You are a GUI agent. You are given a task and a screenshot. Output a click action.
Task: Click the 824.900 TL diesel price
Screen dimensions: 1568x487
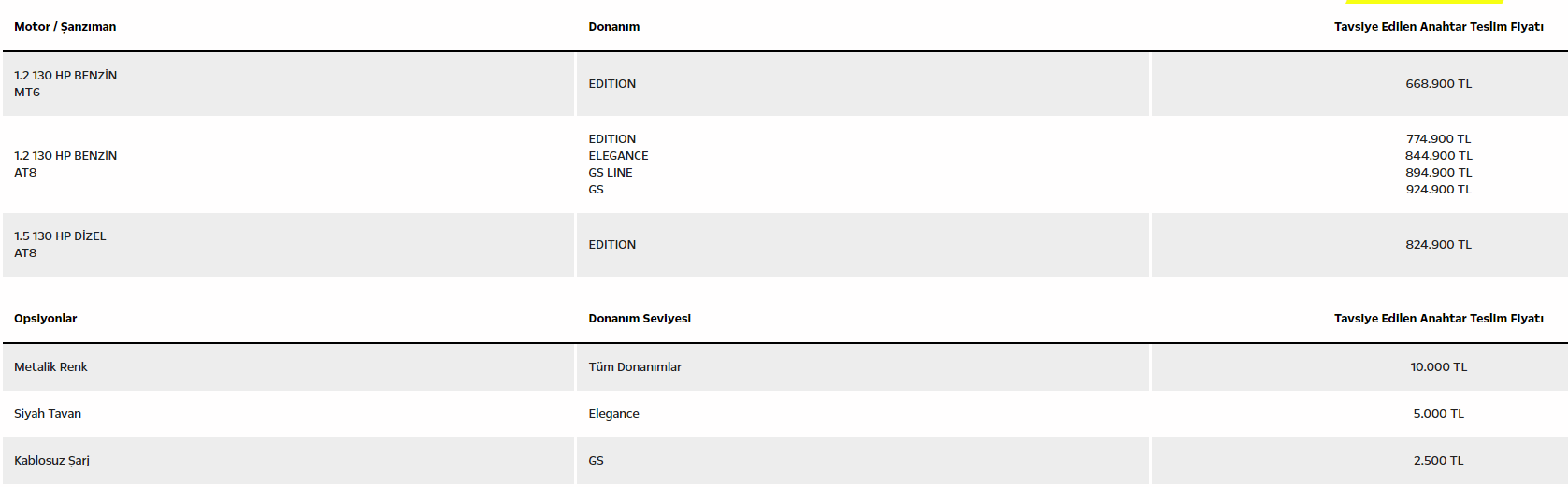coord(1438,245)
